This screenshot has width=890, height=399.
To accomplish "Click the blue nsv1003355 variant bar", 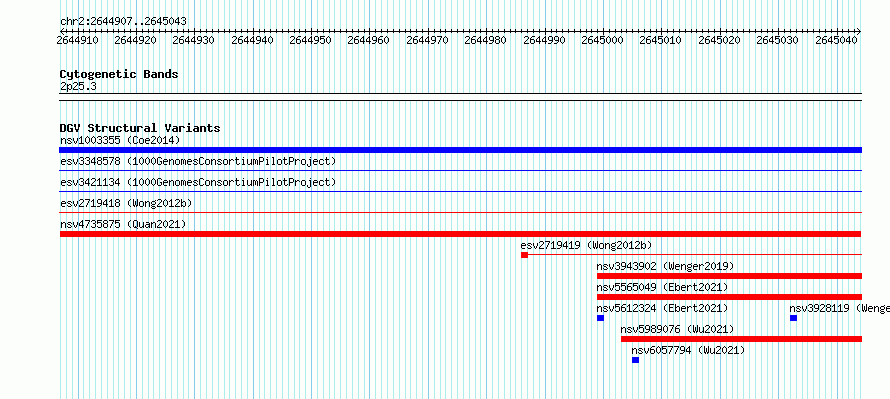I will (x=460, y=150).
